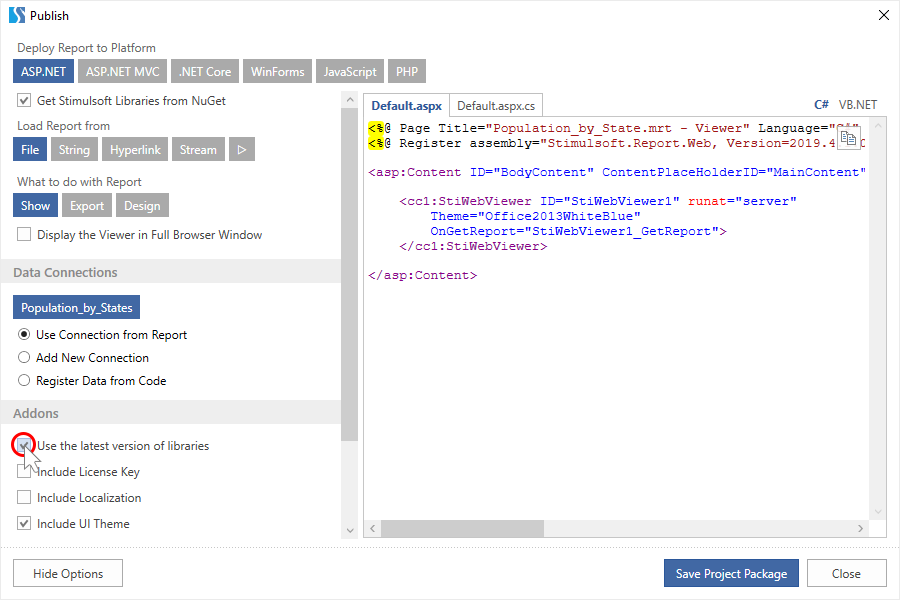
Task: Select the Population_by_States data connection
Action: click(x=77, y=308)
